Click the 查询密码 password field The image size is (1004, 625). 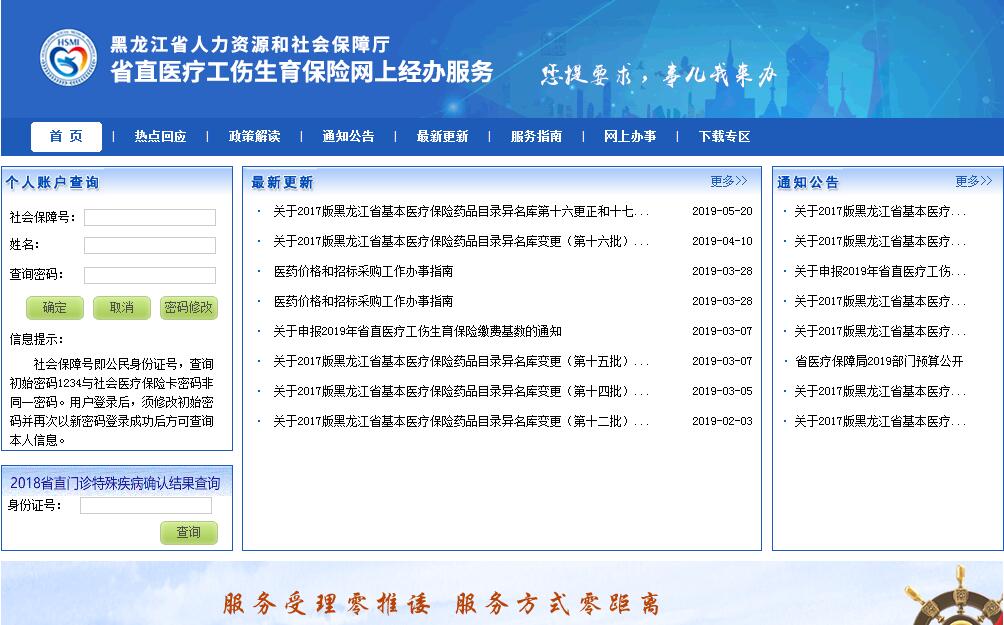click(149, 276)
